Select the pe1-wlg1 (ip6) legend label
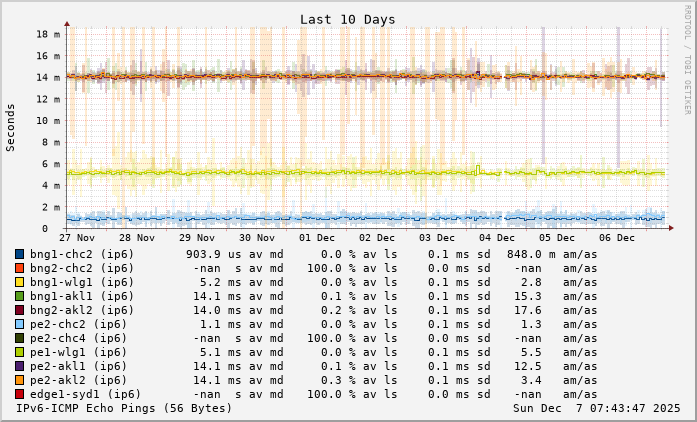 tap(78, 352)
